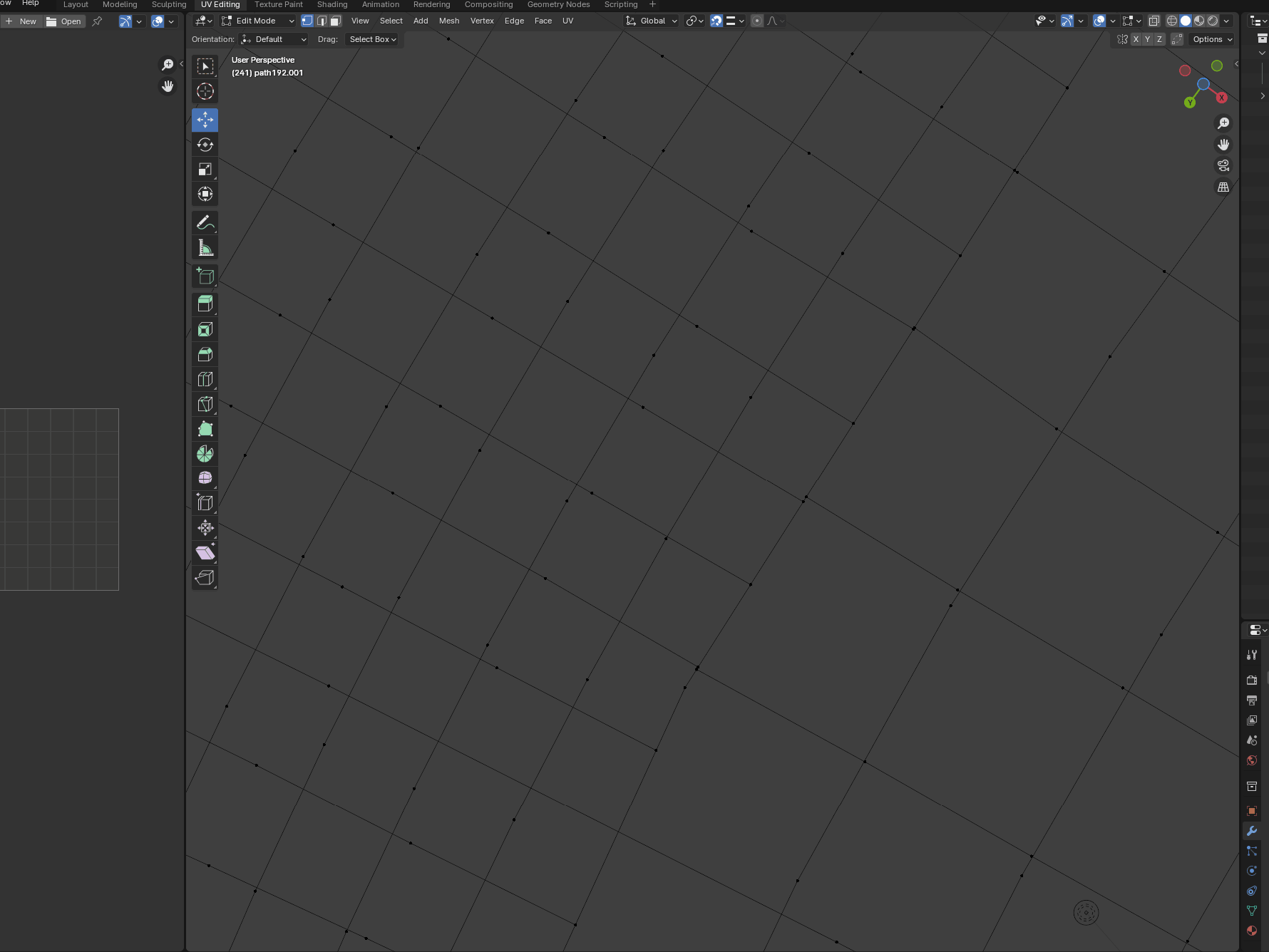Enable Y axis mirror editing

[x=1147, y=39]
